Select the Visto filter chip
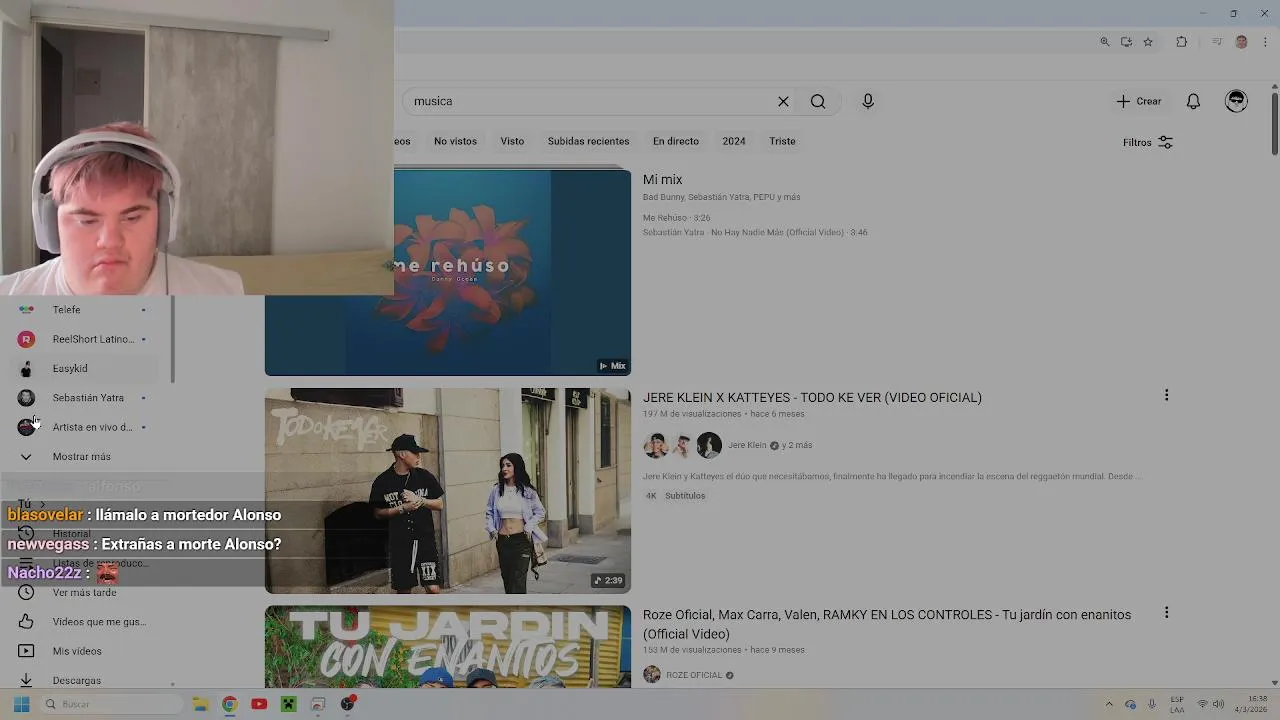 coord(512,141)
